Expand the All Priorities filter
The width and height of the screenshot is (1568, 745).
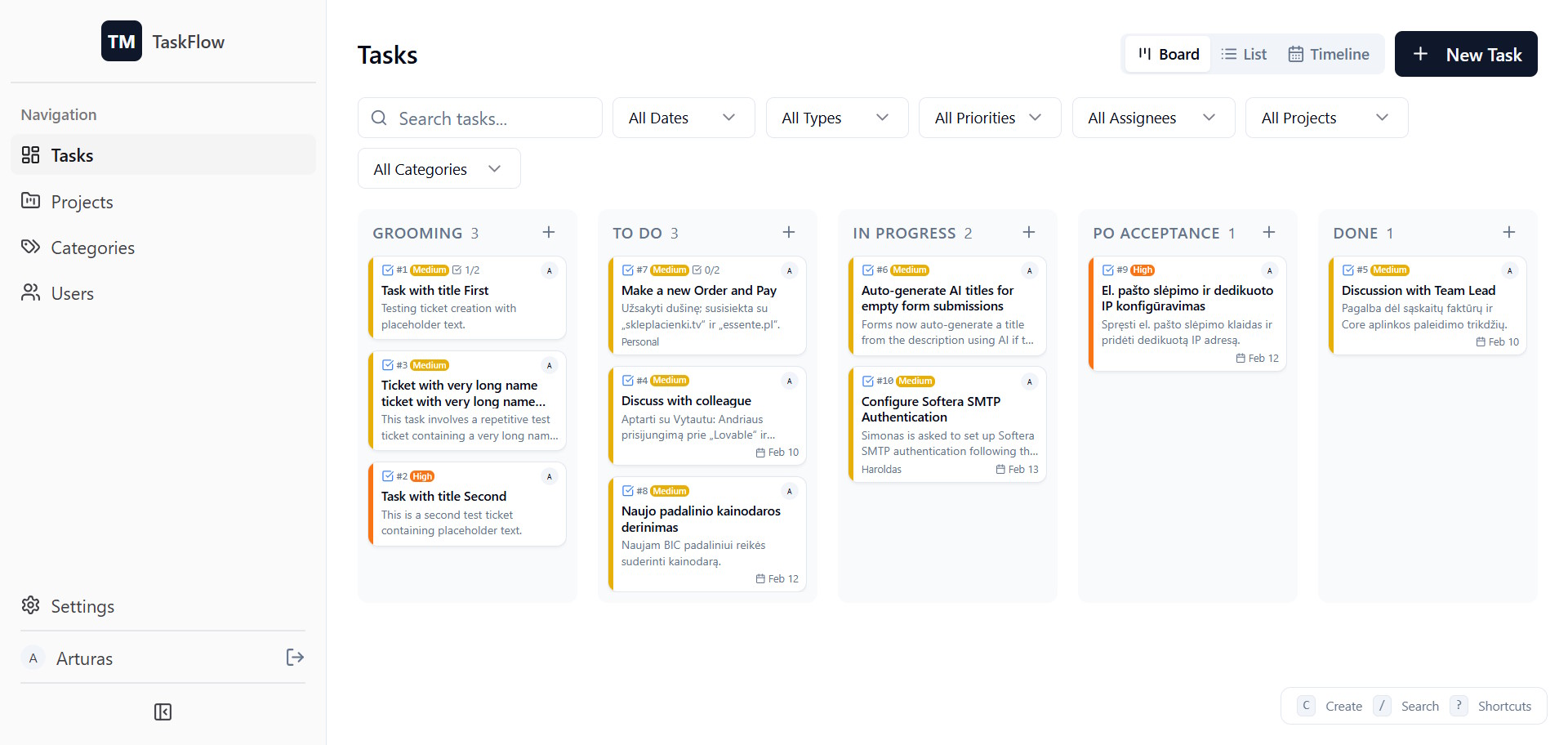pyautogui.click(x=989, y=118)
